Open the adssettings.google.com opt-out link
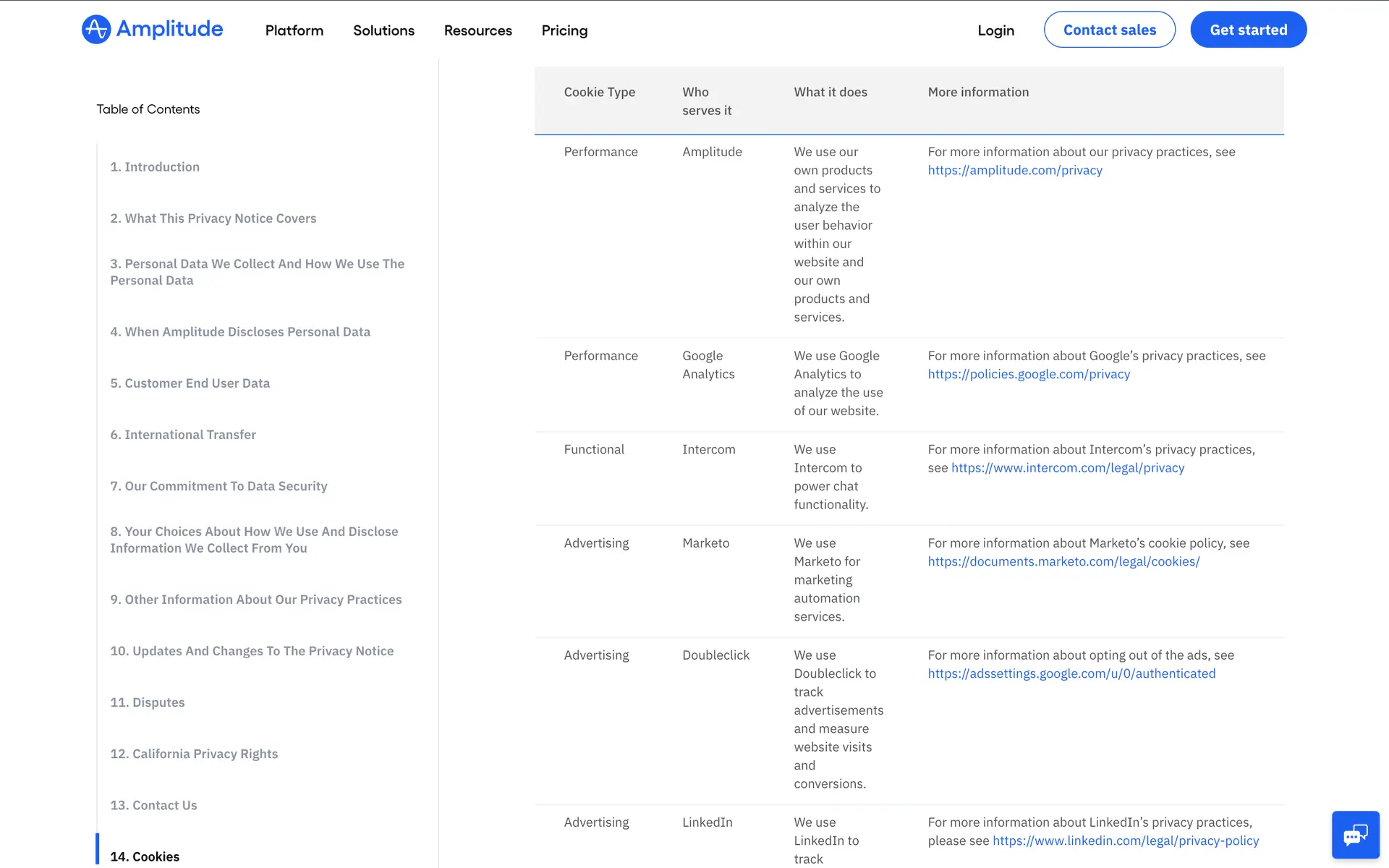Viewport: 1389px width, 868px height. click(1071, 673)
